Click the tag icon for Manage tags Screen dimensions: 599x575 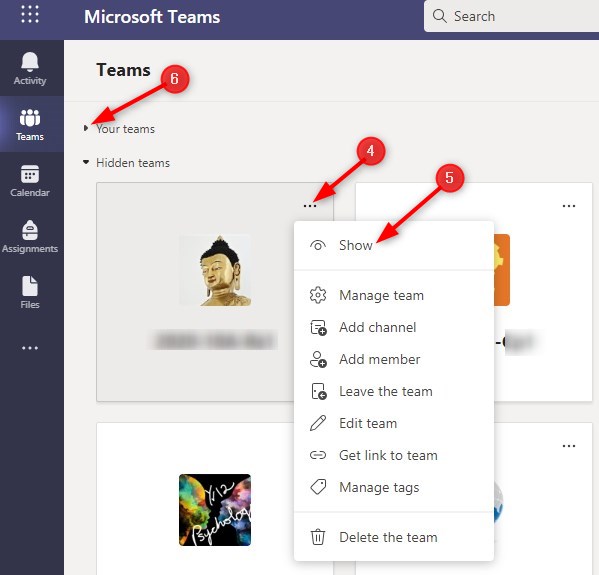[318, 487]
